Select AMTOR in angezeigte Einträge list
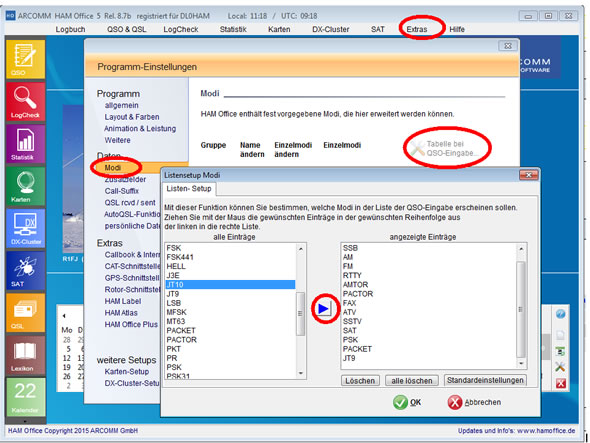The image size is (590, 443). click(x=429, y=285)
